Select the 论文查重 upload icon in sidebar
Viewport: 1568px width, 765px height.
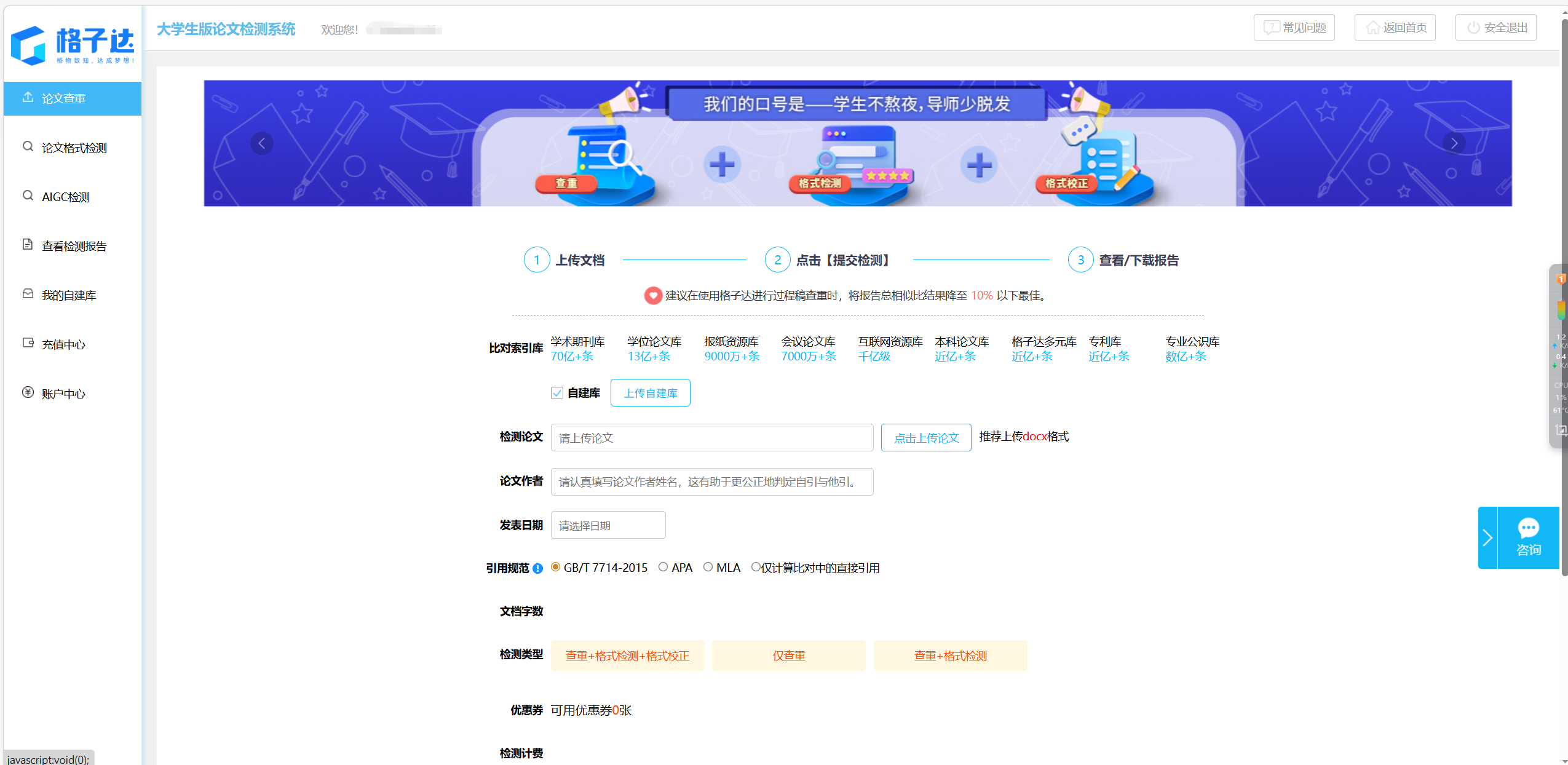(x=28, y=98)
